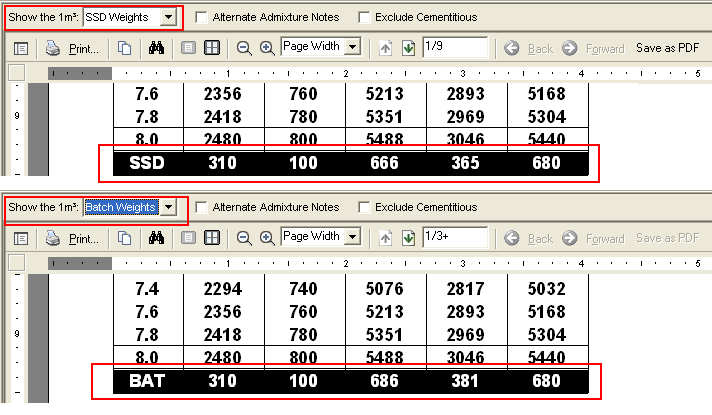Check Exclude Cementitious in the SSD Weights panel
Screen dimensions: 712x415
[365, 17]
